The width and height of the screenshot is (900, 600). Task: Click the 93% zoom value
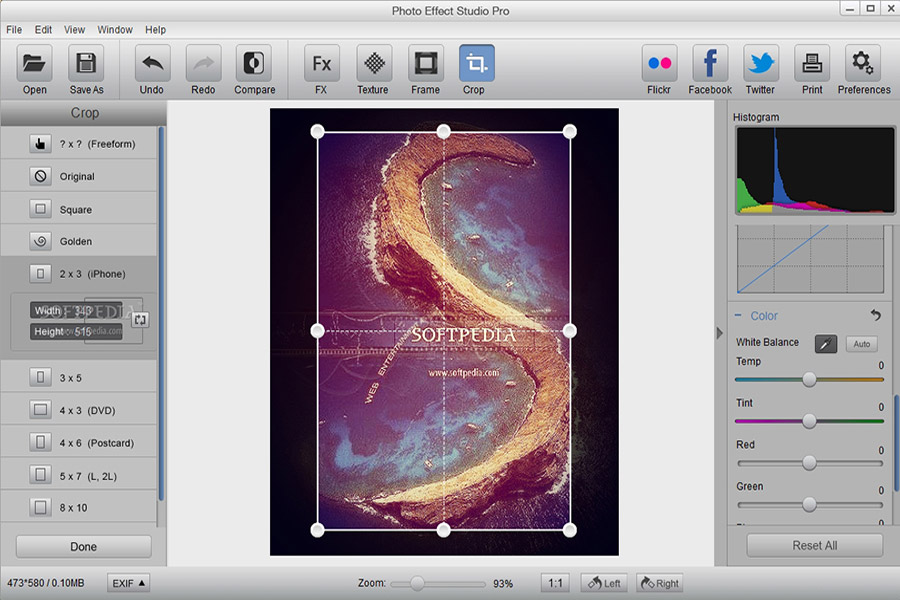pos(503,583)
